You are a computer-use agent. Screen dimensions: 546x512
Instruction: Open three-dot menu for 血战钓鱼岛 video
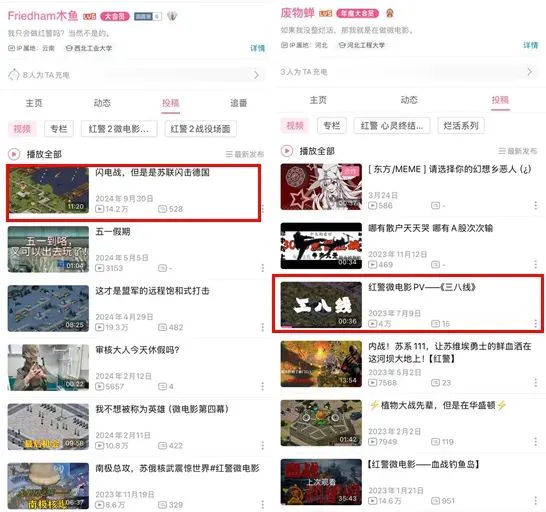pyautogui.click(x=536, y=501)
